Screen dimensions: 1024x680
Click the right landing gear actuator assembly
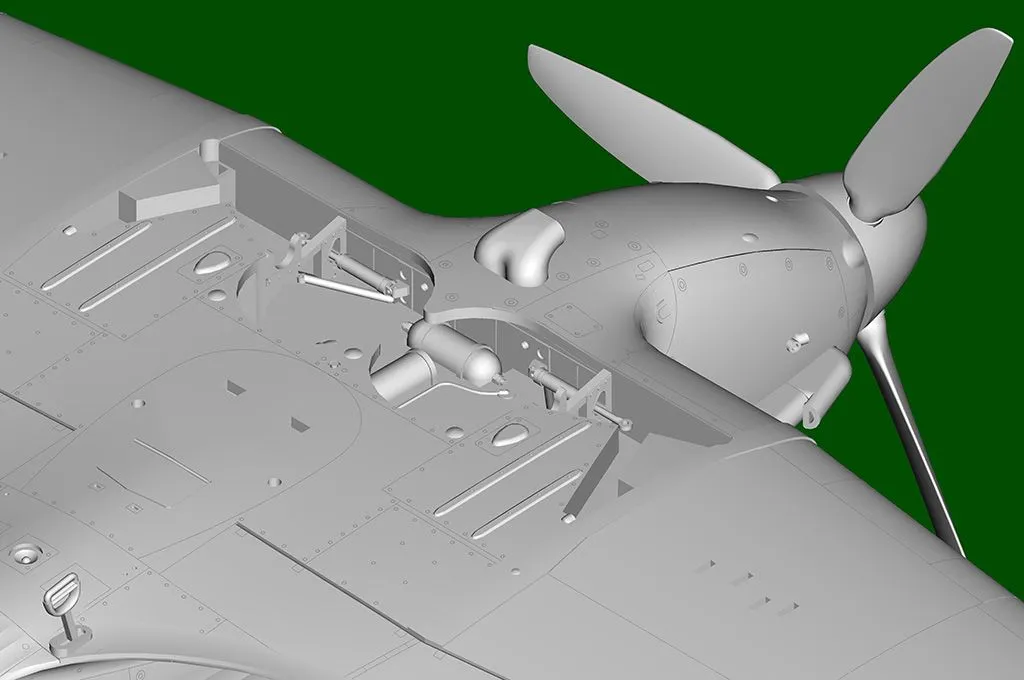[578, 392]
